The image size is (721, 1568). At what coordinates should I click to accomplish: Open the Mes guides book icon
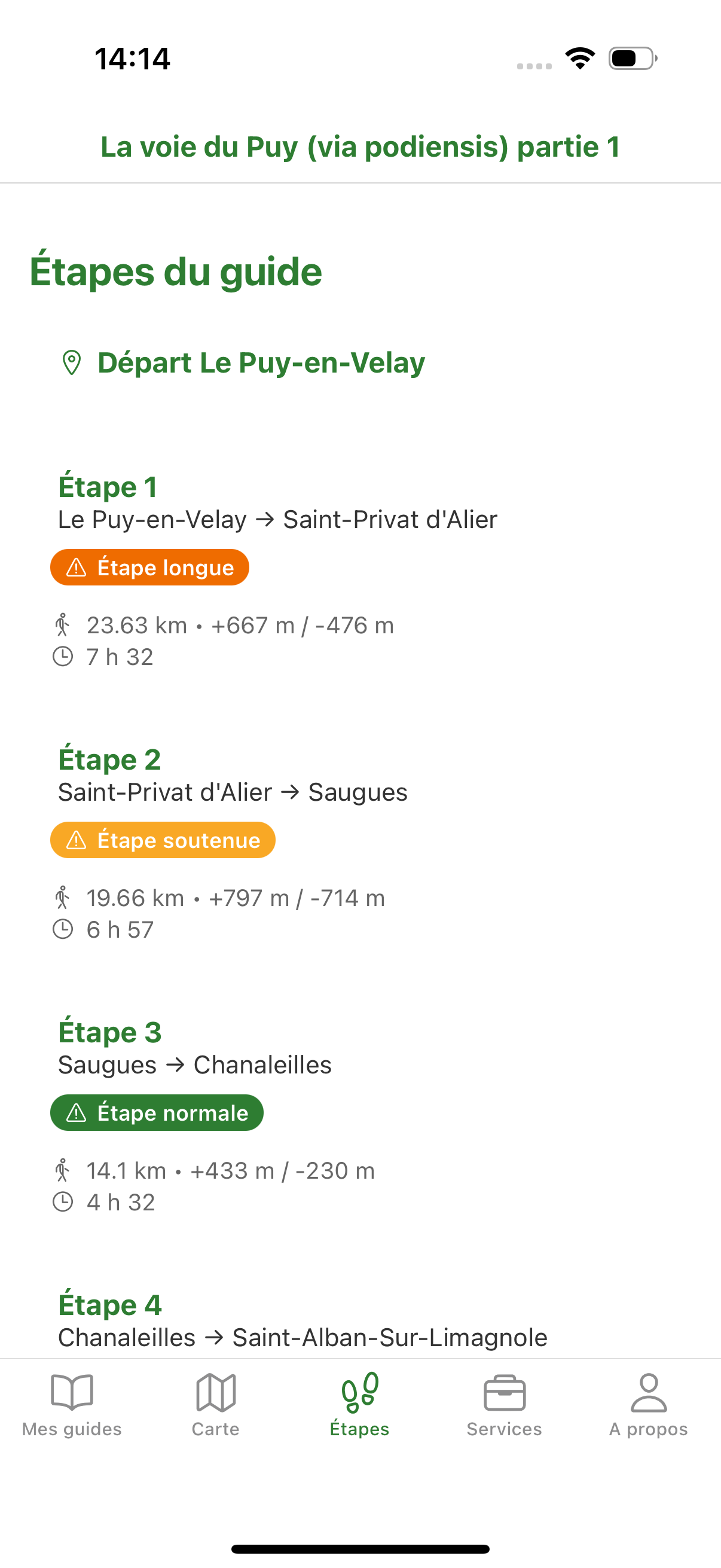click(72, 1392)
